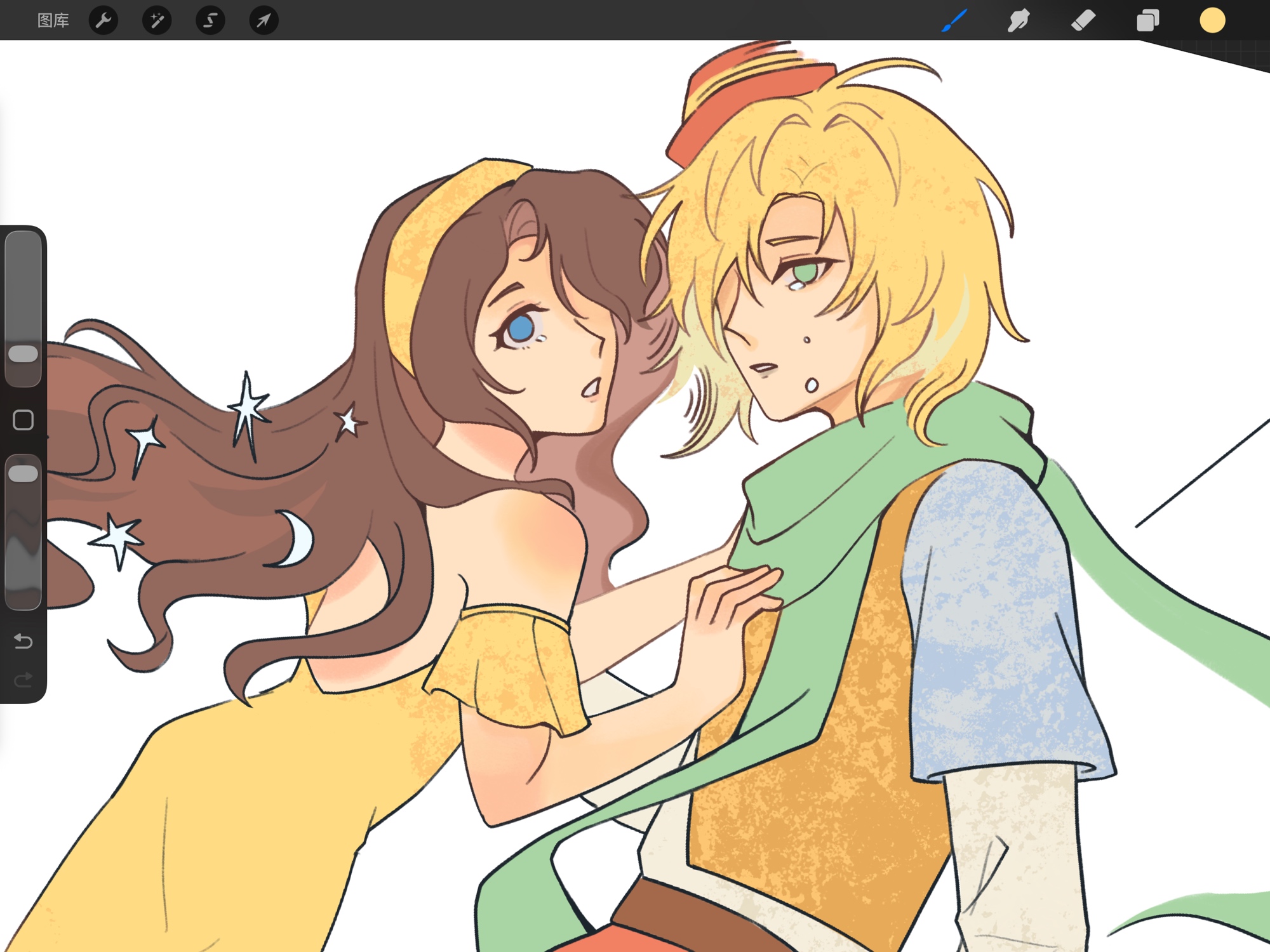Screen dimensions: 1270x952
Task: Open the 图库 gallery
Action: click(x=53, y=20)
